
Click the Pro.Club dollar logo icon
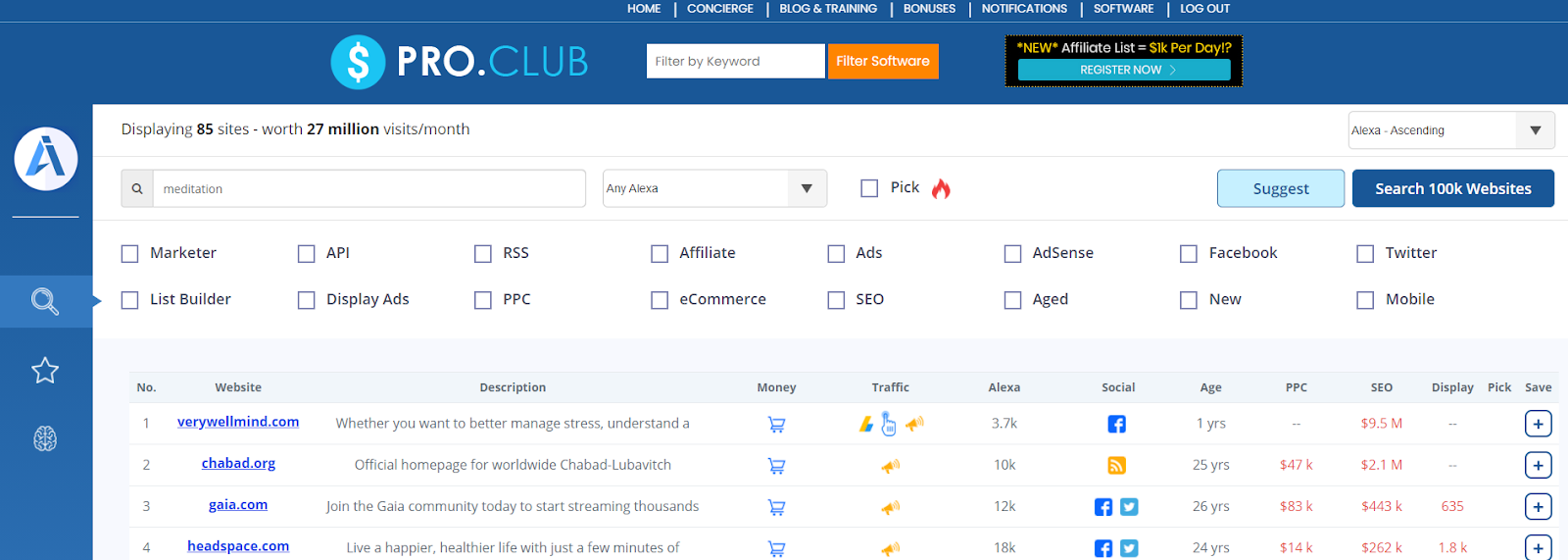[358, 62]
